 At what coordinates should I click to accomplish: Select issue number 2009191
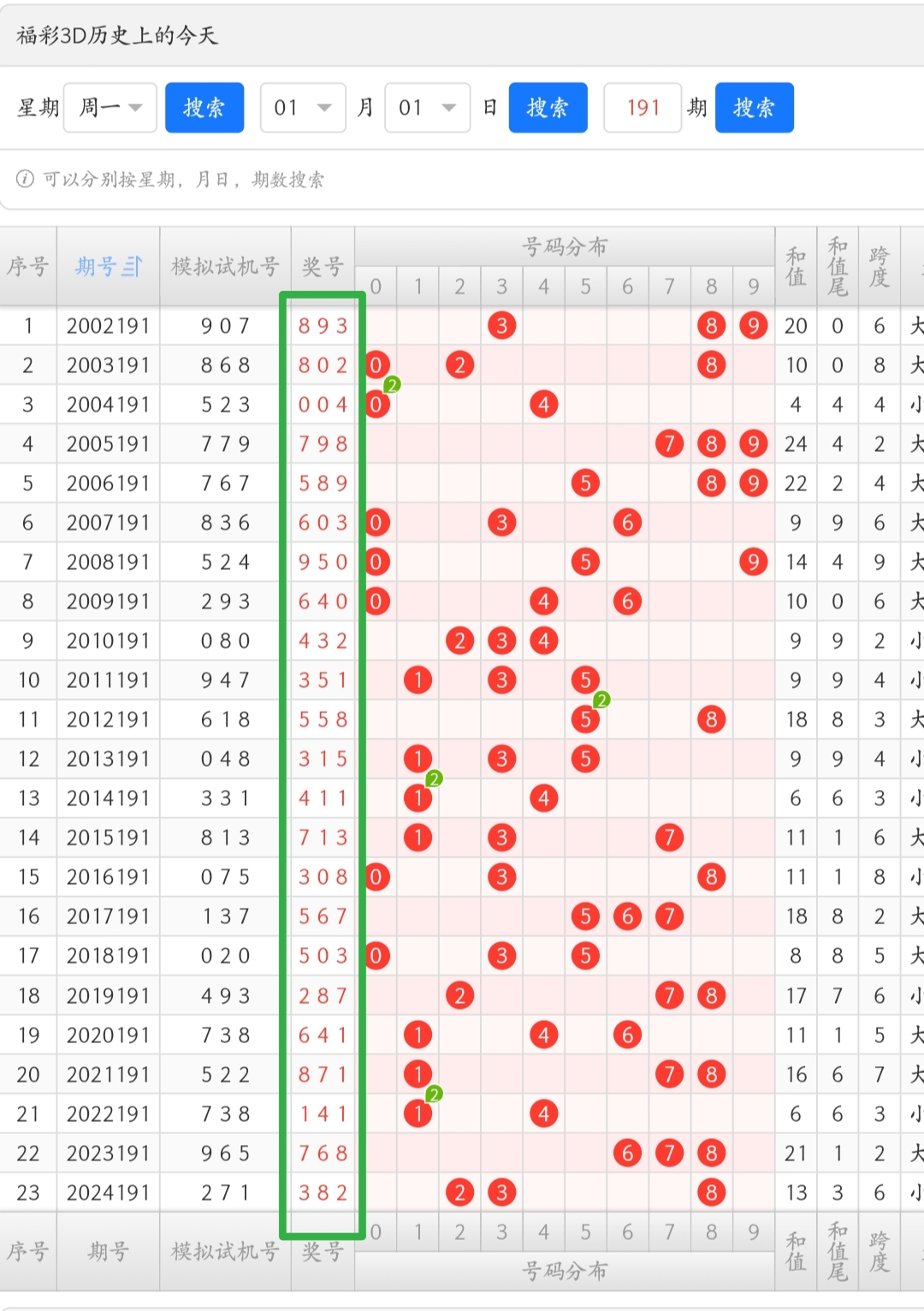click(x=108, y=602)
